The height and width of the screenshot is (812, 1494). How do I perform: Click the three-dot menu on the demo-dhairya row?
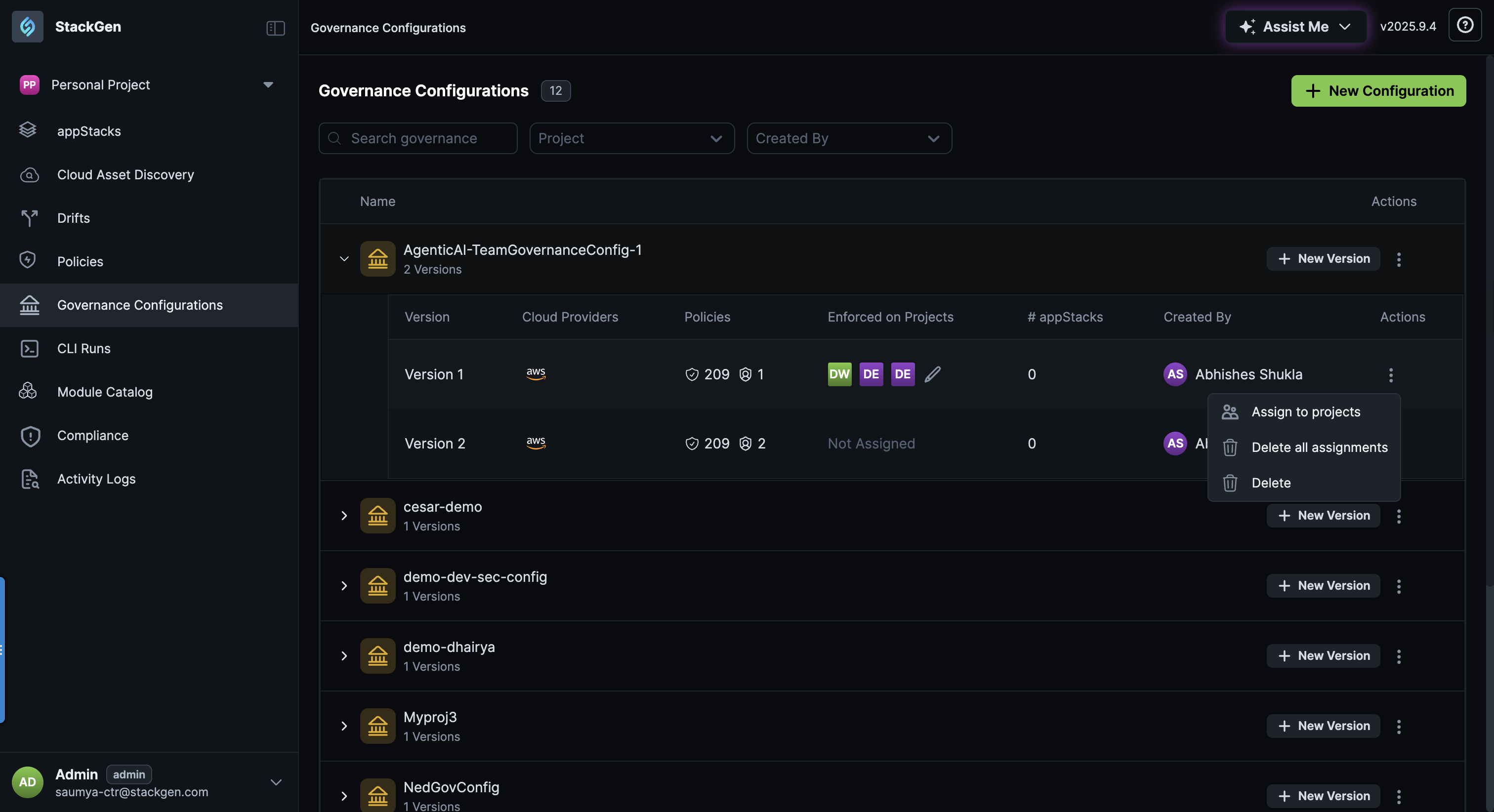coord(1398,656)
